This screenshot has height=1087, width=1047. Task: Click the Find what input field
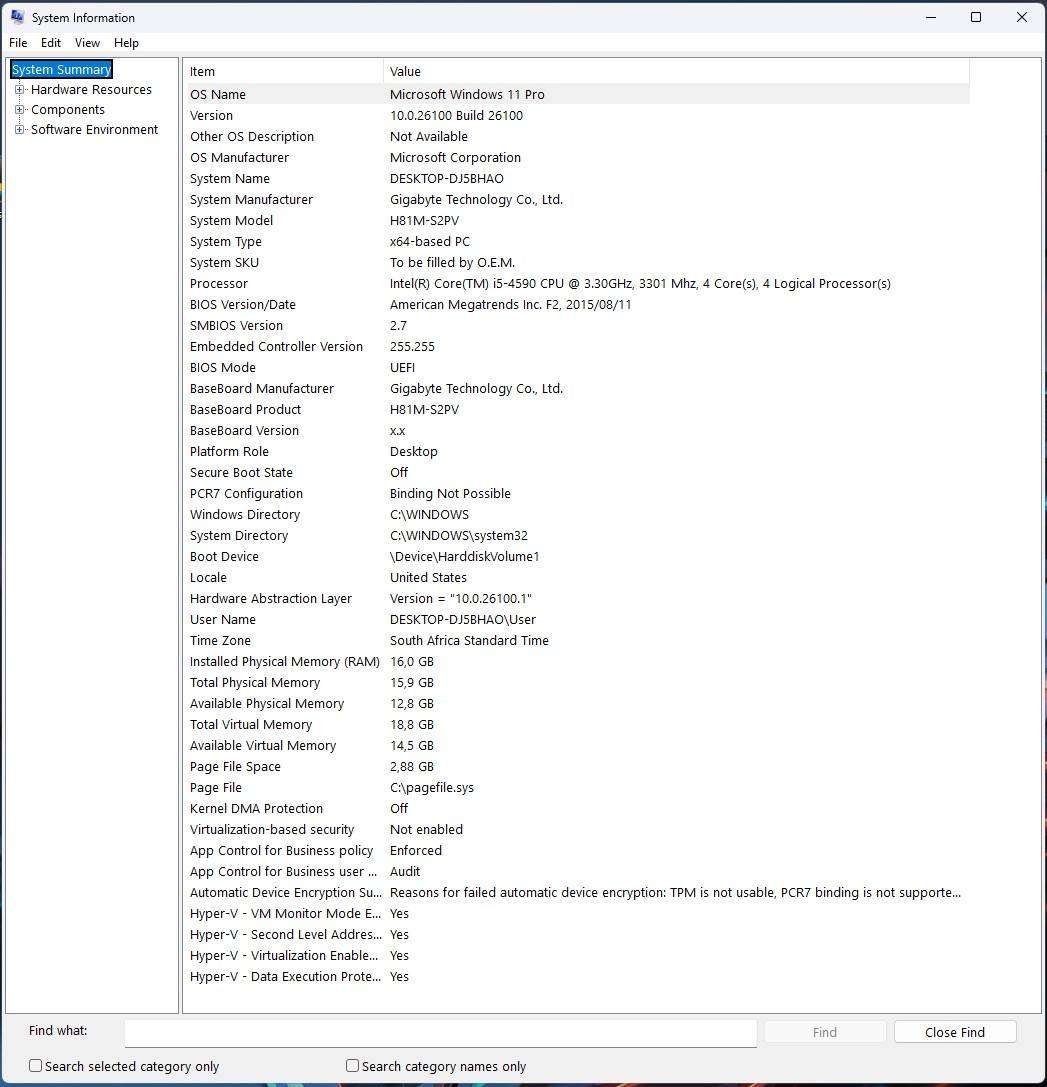(440, 1031)
